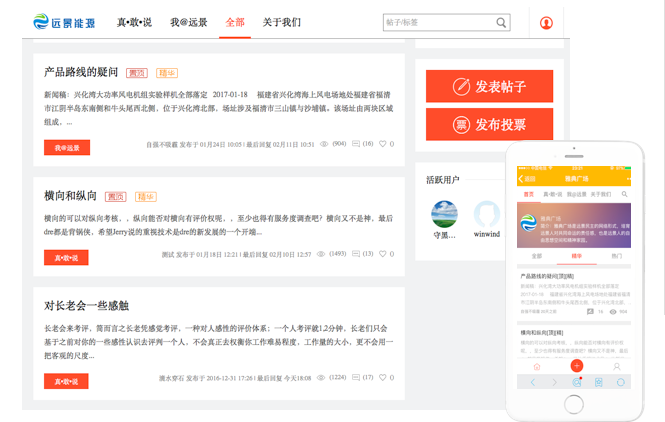This screenshot has height=422, width=665.
Task: Open the active user avatar winwind
Action: pos(486,214)
